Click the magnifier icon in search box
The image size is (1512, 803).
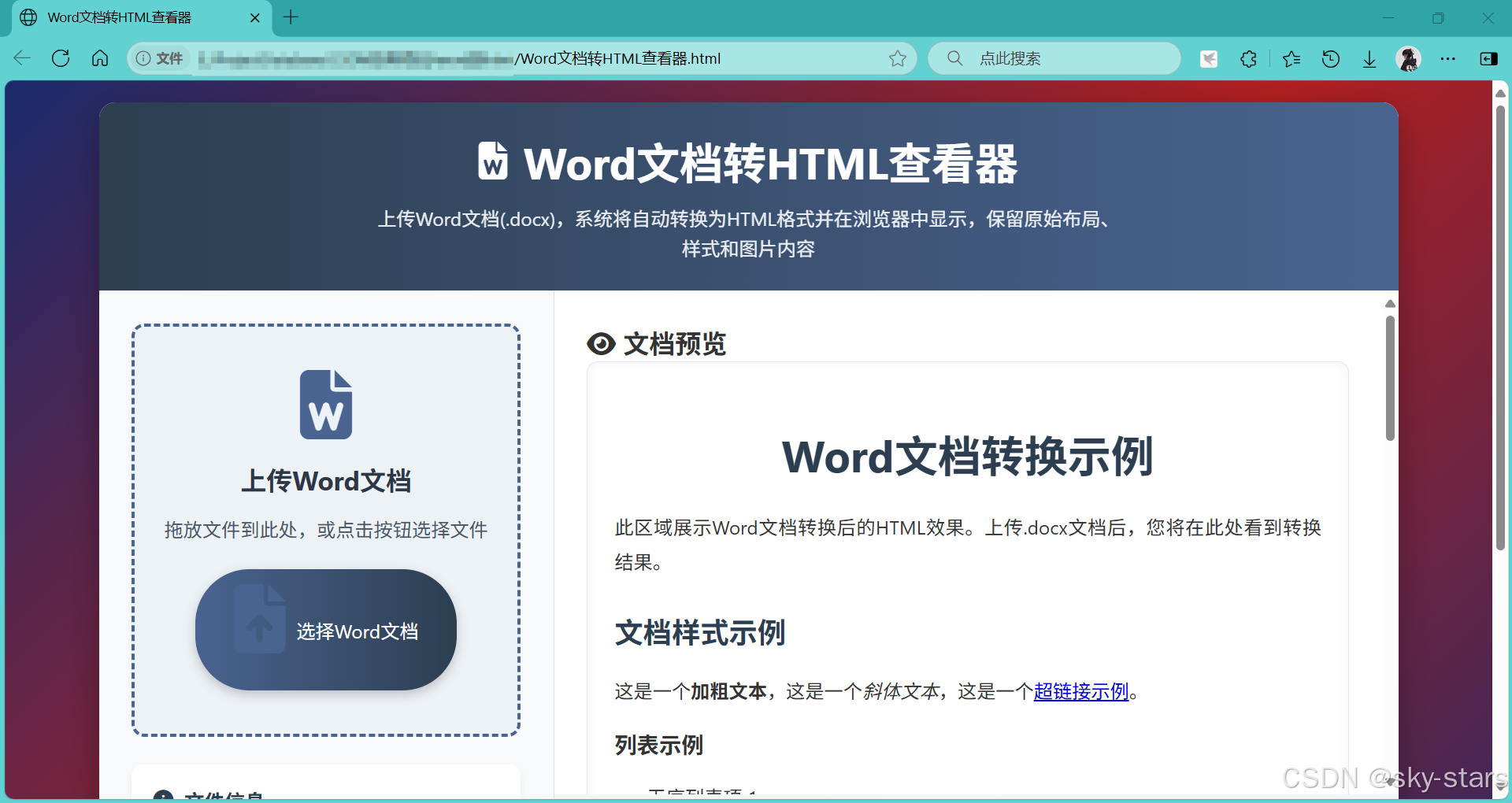click(954, 58)
